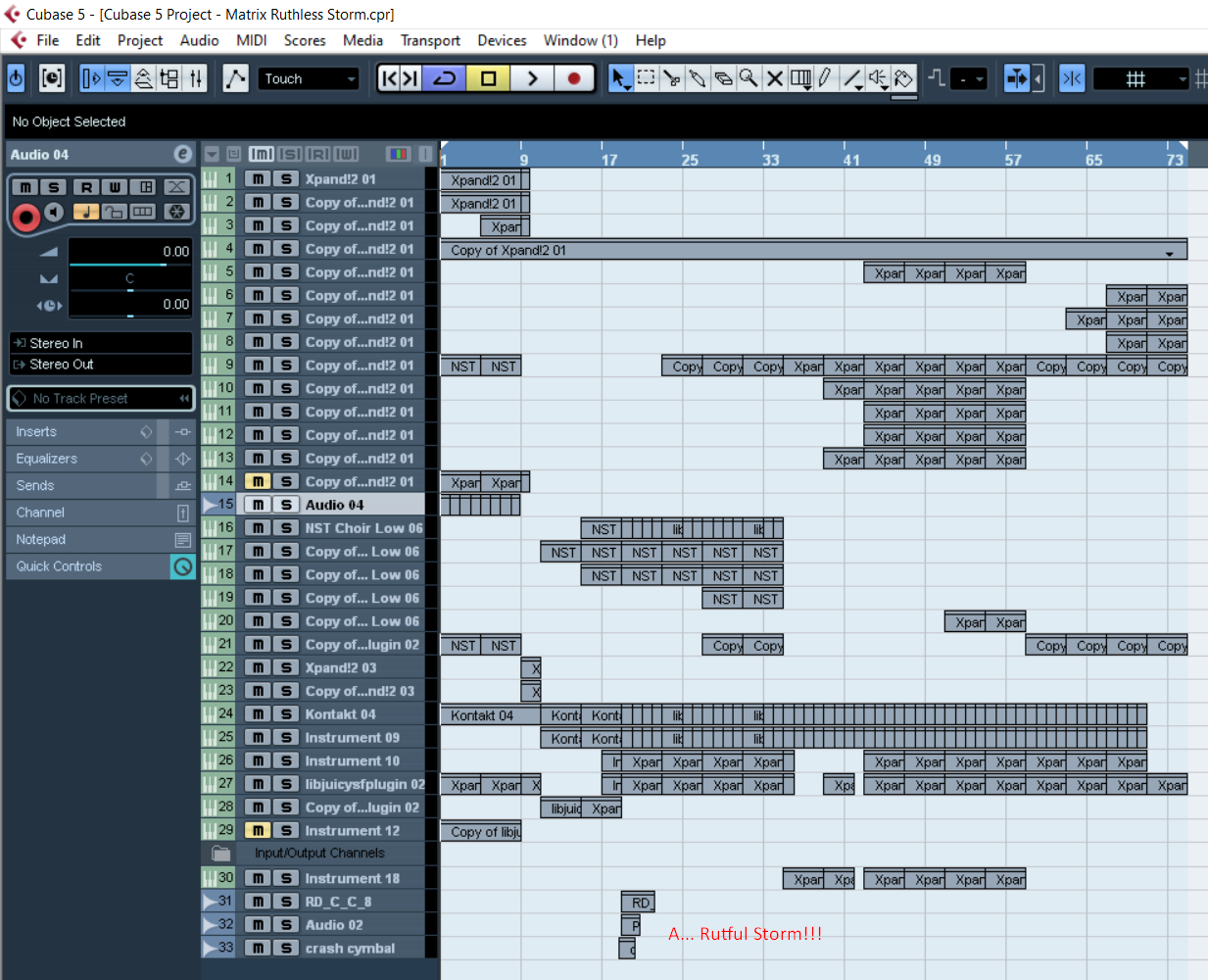Image resolution: width=1208 pixels, height=980 pixels.
Task: Open the File menu
Action: (48, 40)
